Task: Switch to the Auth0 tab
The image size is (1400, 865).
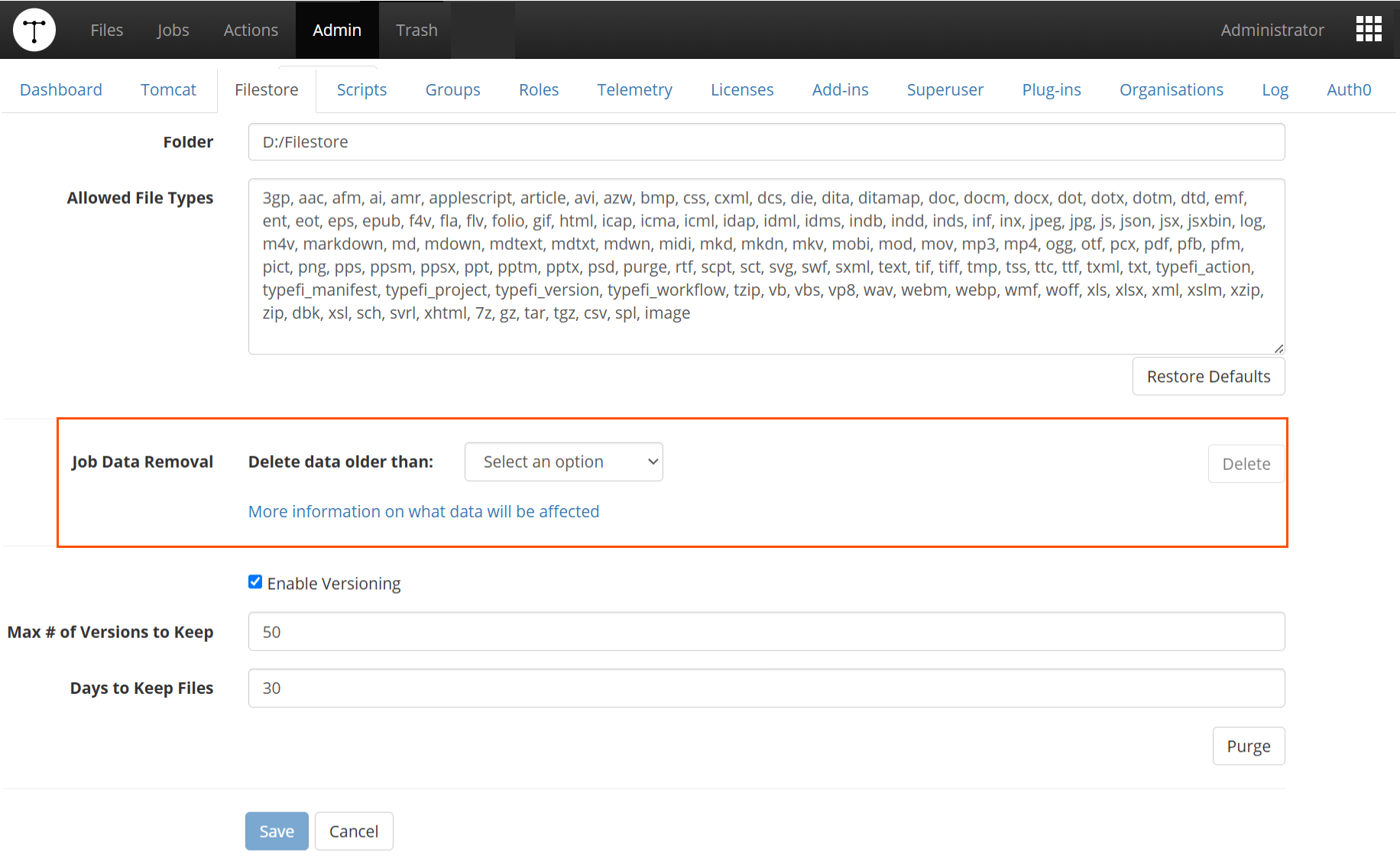Action: pos(1348,89)
